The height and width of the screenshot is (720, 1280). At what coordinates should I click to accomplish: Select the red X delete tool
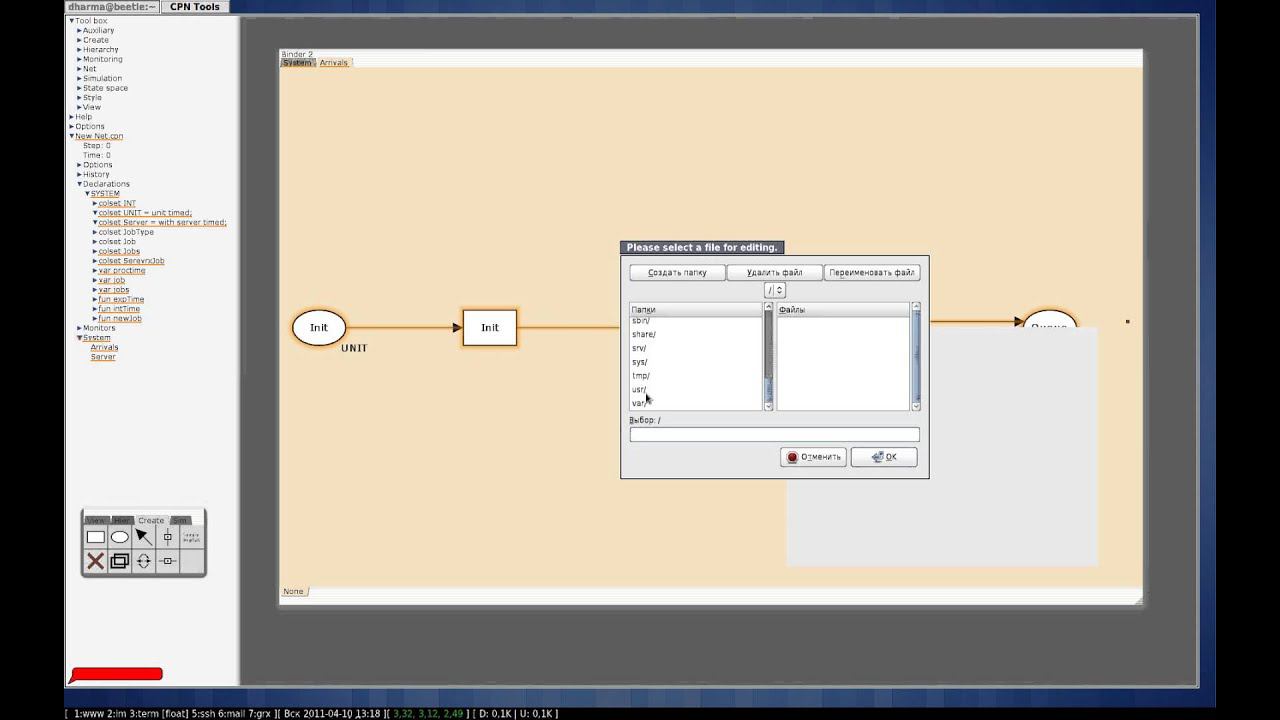[x=95, y=561]
